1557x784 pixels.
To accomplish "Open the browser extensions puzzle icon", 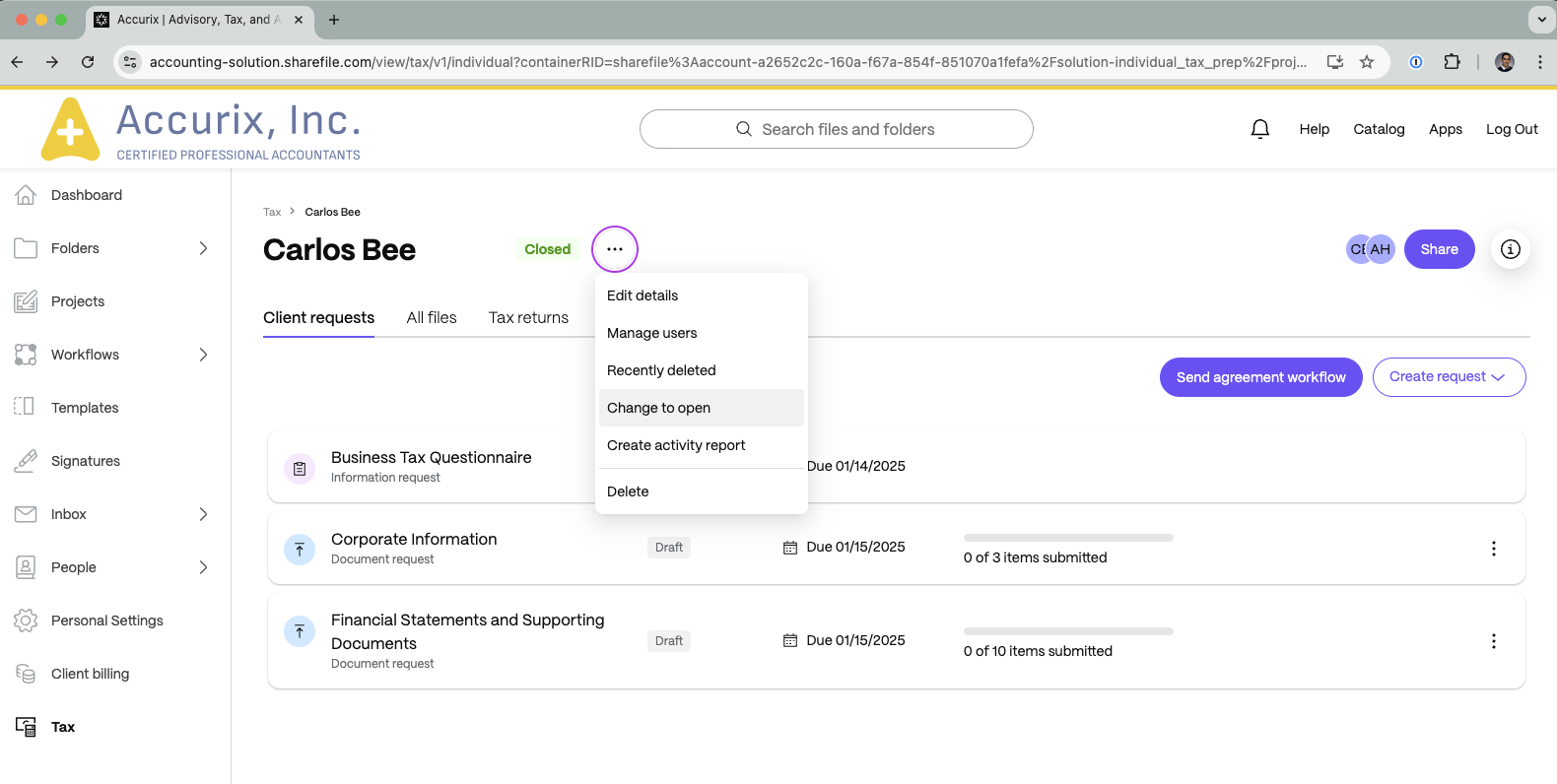I will pyautogui.click(x=1452, y=62).
